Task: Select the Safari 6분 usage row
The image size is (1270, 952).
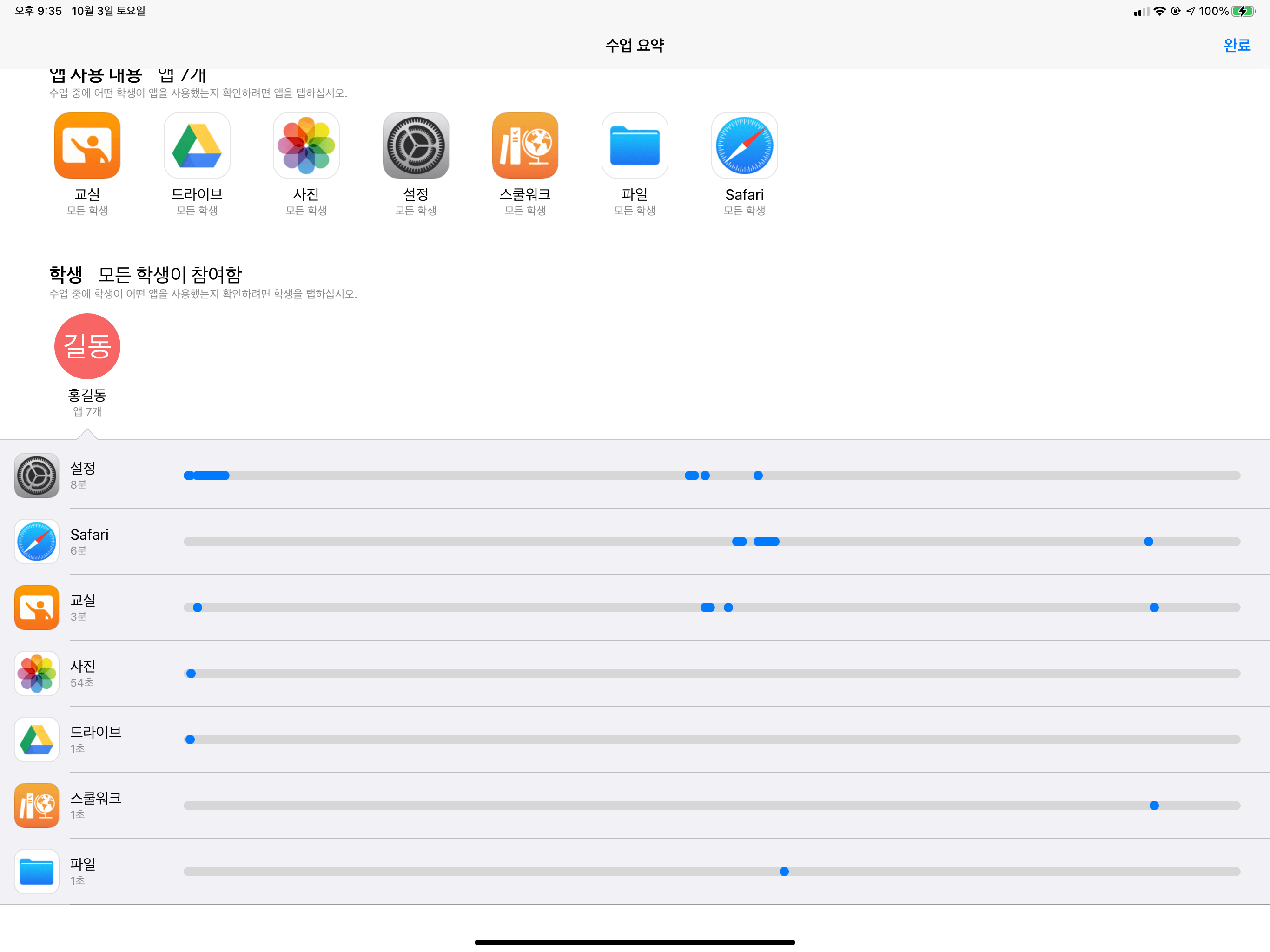Action: (89, 541)
